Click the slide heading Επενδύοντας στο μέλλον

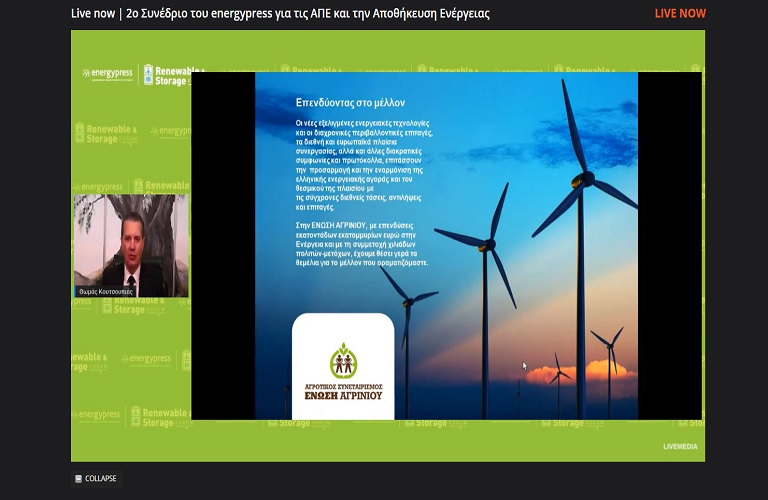(x=350, y=103)
